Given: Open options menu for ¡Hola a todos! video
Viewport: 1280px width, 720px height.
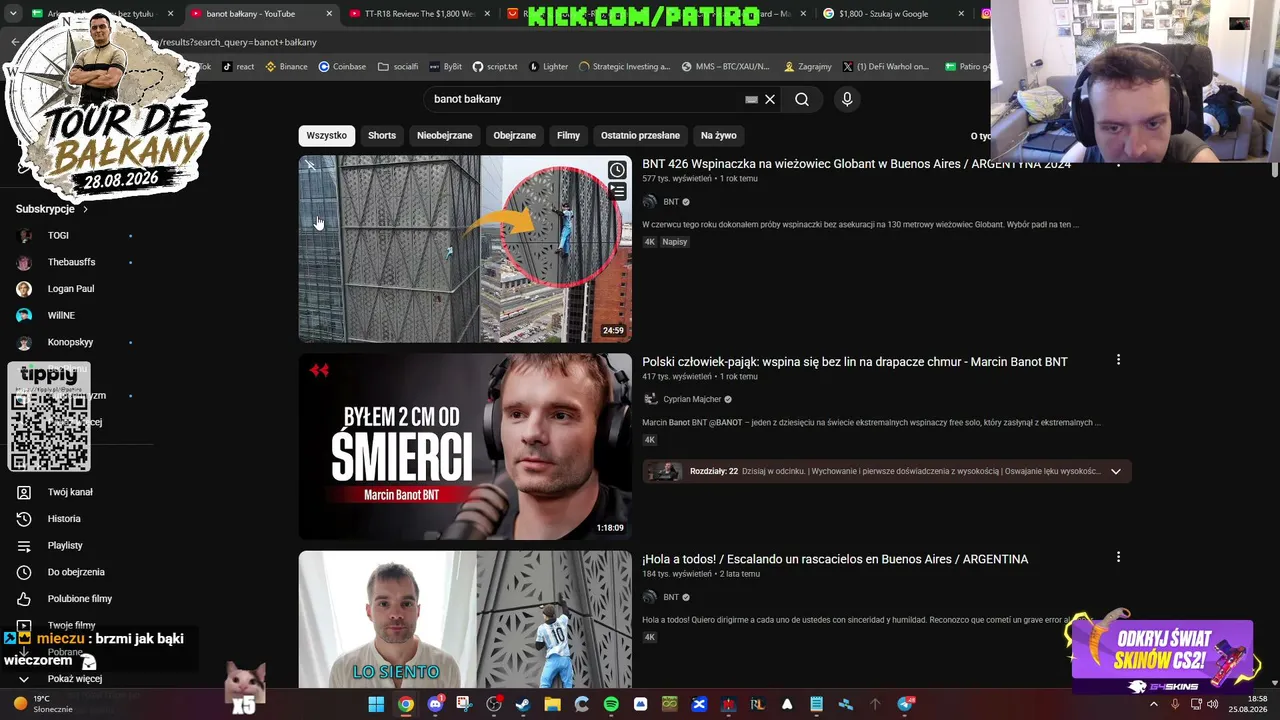Looking at the screenshot, I should [x=1118, y=557].
